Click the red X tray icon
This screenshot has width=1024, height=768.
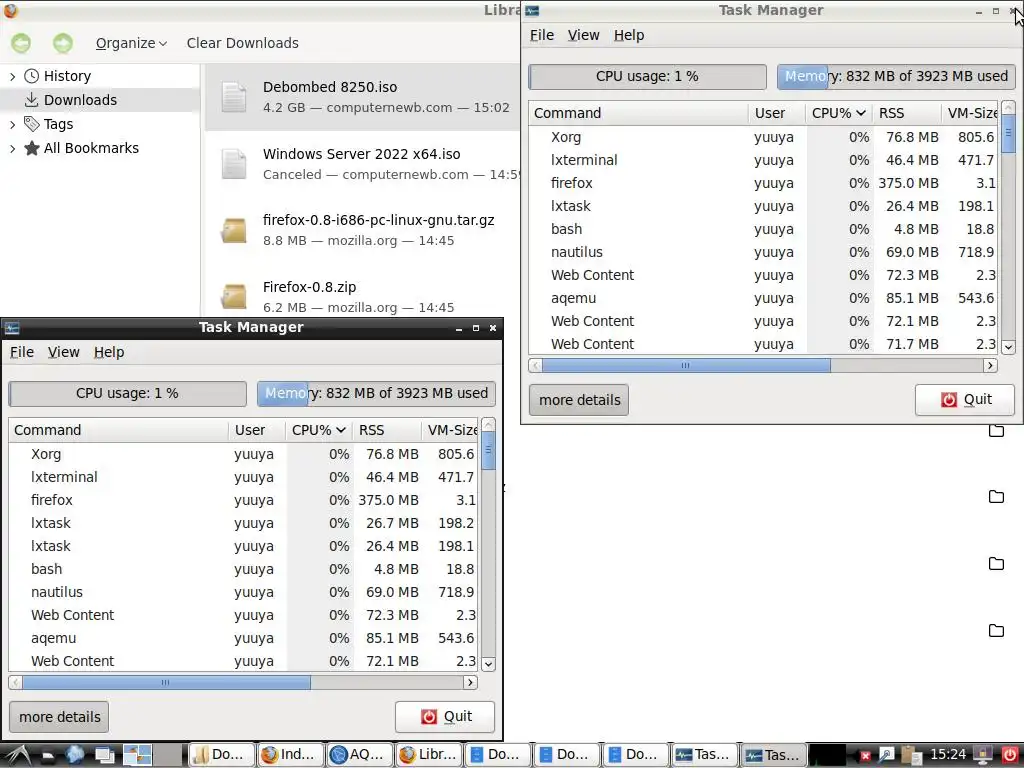(x=866, y=756)
